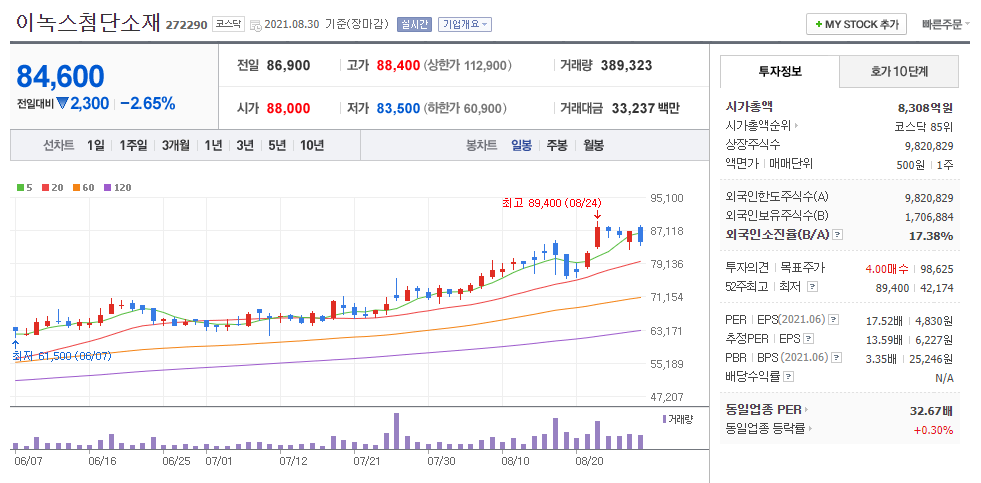Click the green 5-day moving average legend marker

point(21,187)
